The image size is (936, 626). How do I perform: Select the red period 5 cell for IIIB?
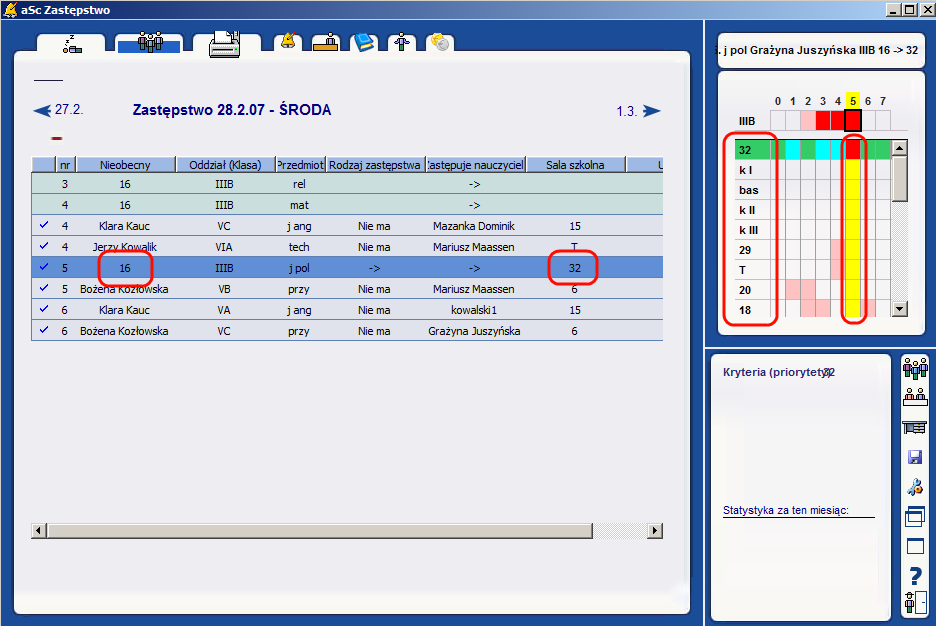pos(853,121)
